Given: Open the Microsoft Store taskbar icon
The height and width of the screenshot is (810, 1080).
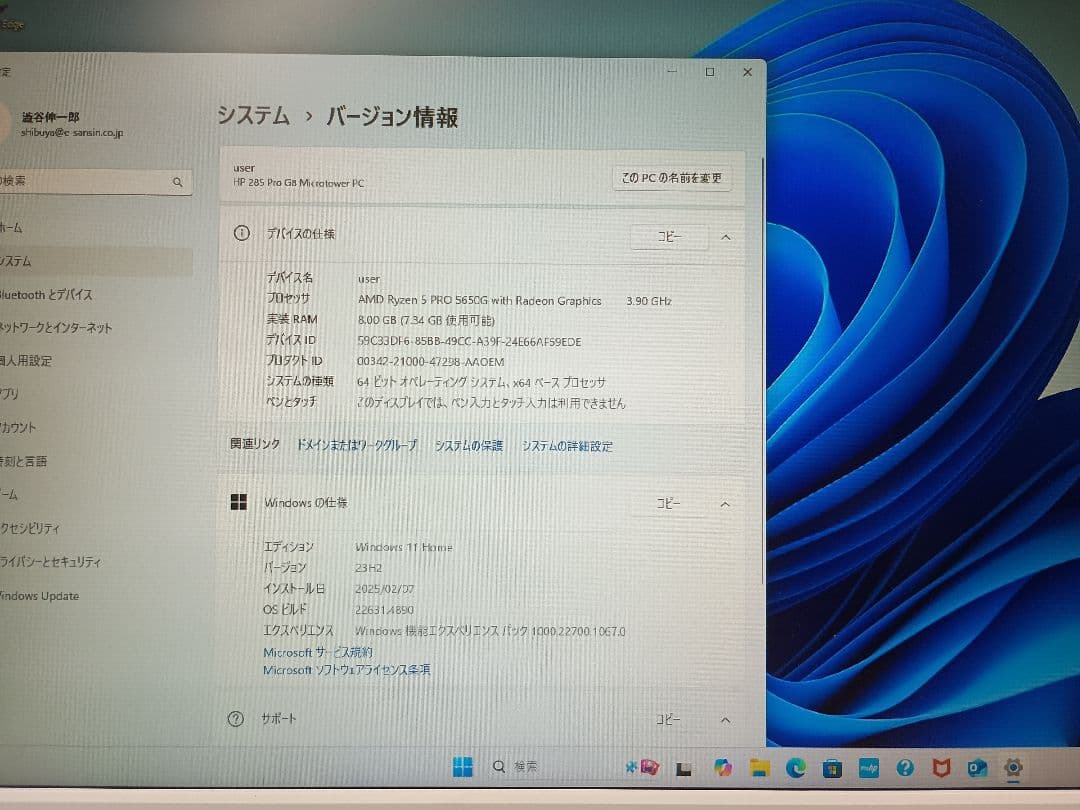Looking at the screenshot, I should coord(833,768).
